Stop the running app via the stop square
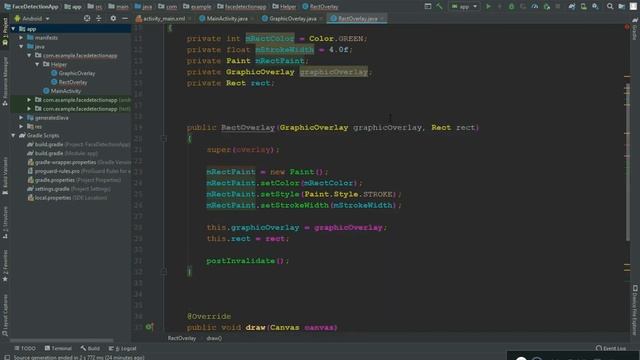 click(558, 7)
